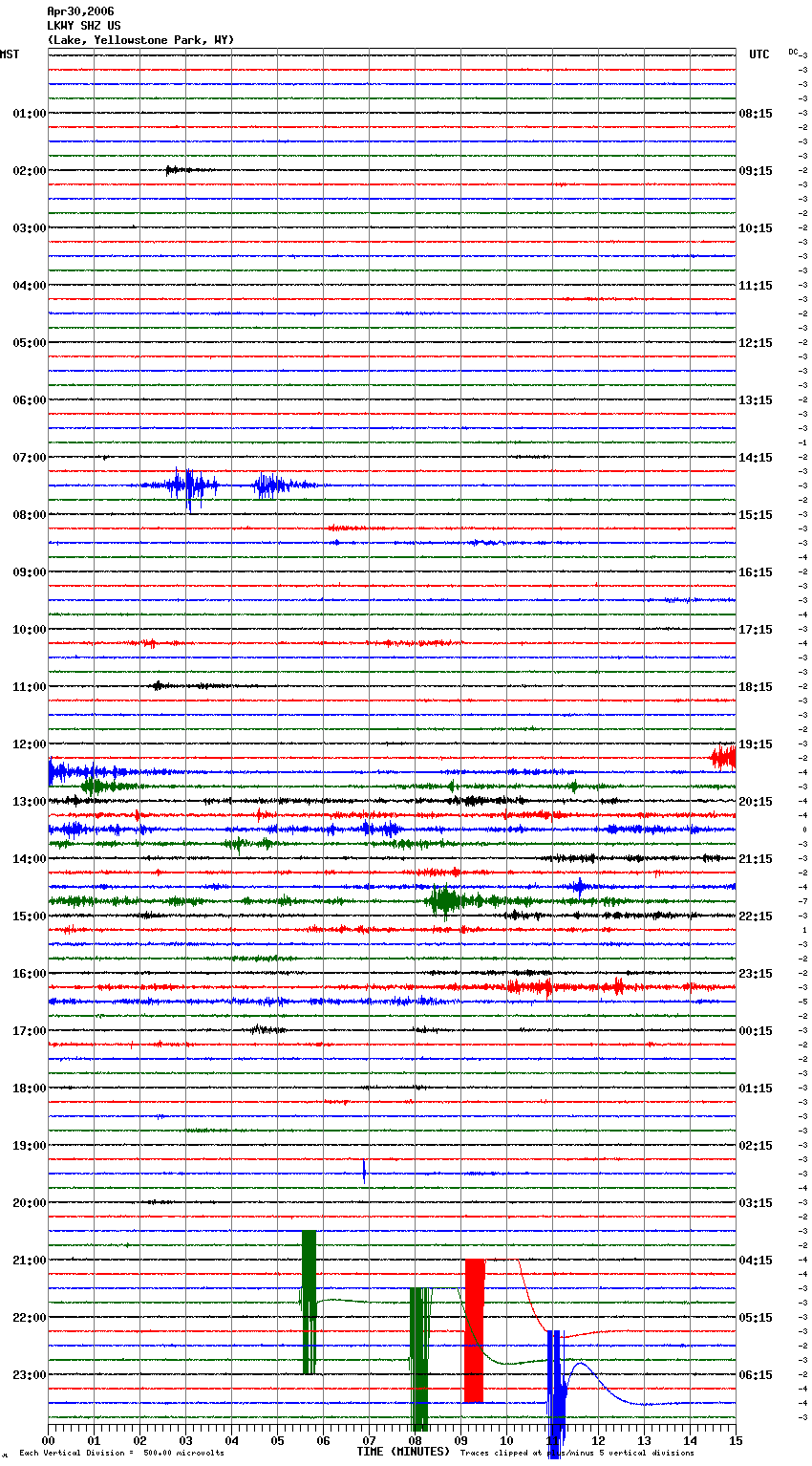Select the 05:00 MST time label
812x1466 pixels.
coord(30,343)
